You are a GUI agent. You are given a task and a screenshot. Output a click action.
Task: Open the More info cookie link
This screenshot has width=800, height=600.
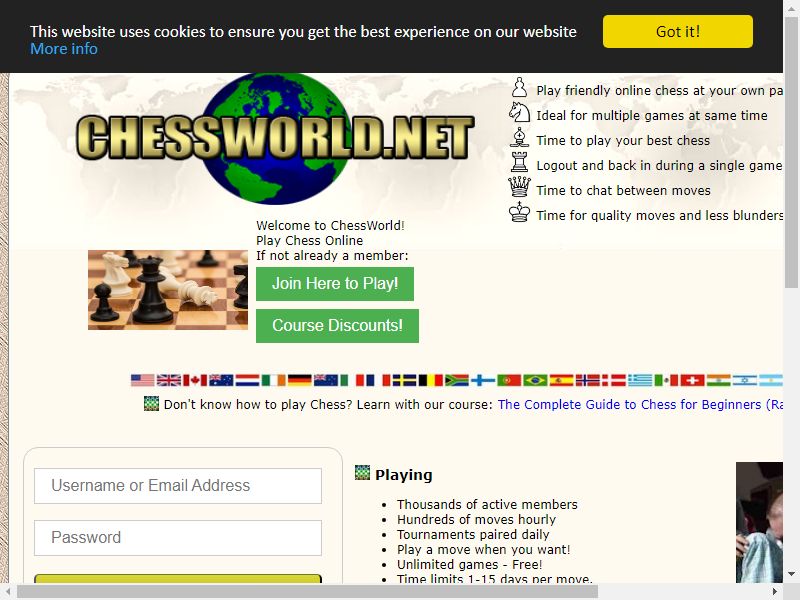coord(64,49)
